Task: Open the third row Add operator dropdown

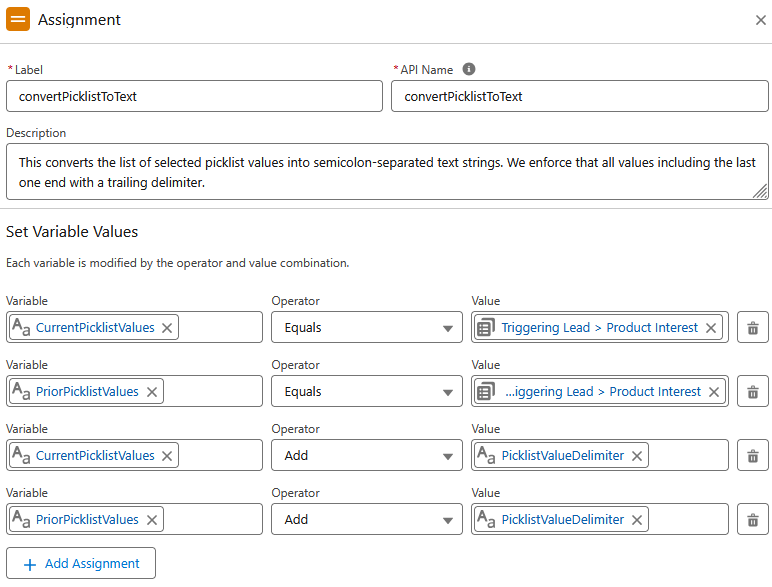Action: (367, 456)
